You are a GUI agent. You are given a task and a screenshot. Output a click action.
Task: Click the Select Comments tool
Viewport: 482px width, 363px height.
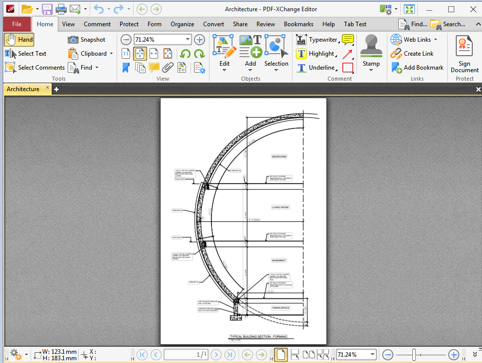pos(35,68)
